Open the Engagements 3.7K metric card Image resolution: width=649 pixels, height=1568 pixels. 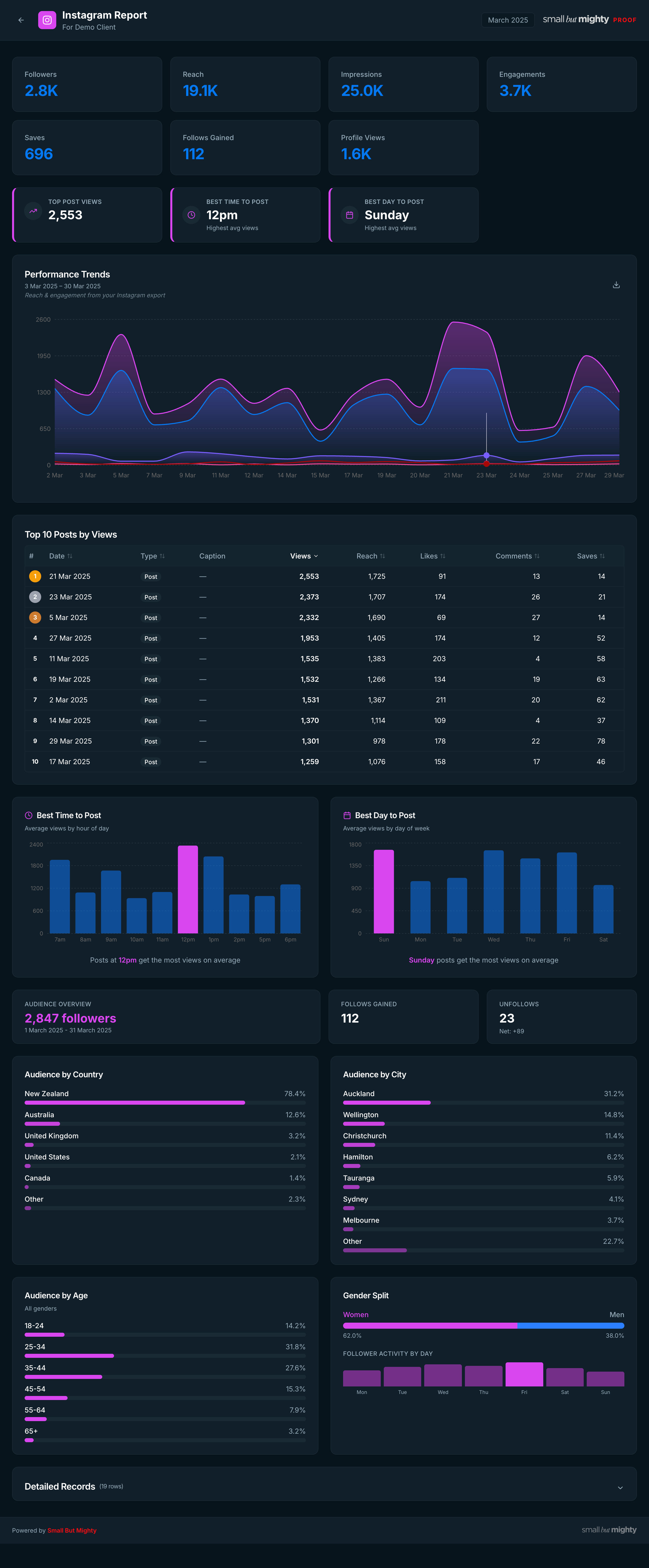click(x=561, y=85)
